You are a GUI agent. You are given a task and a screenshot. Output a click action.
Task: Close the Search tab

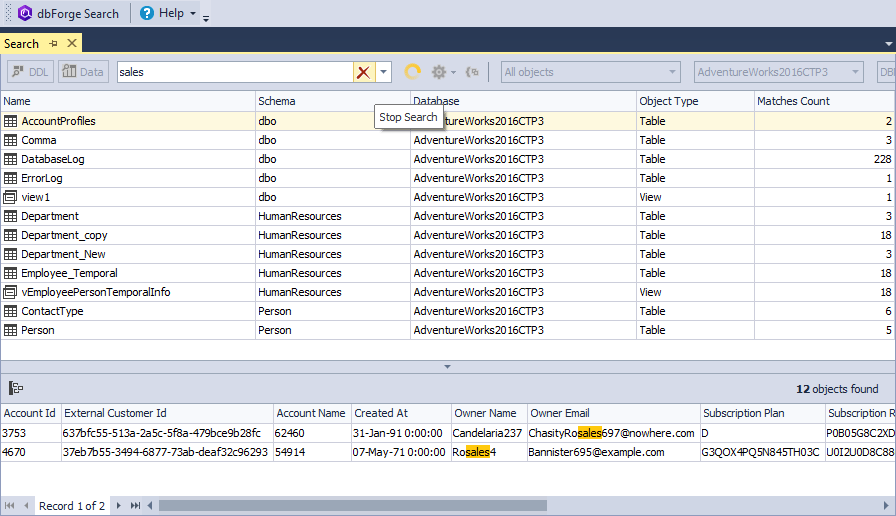[x=72, y=44]
